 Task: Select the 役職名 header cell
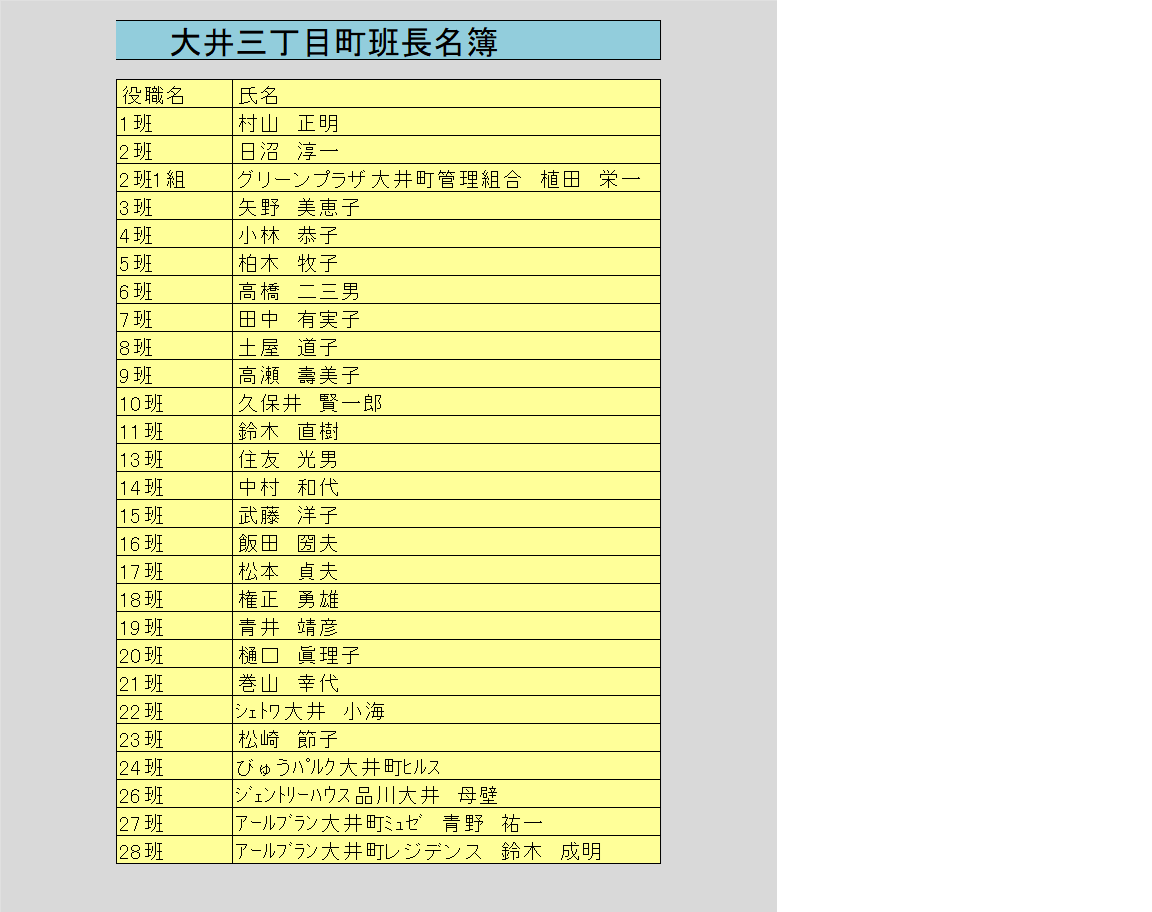click(174, 95)
